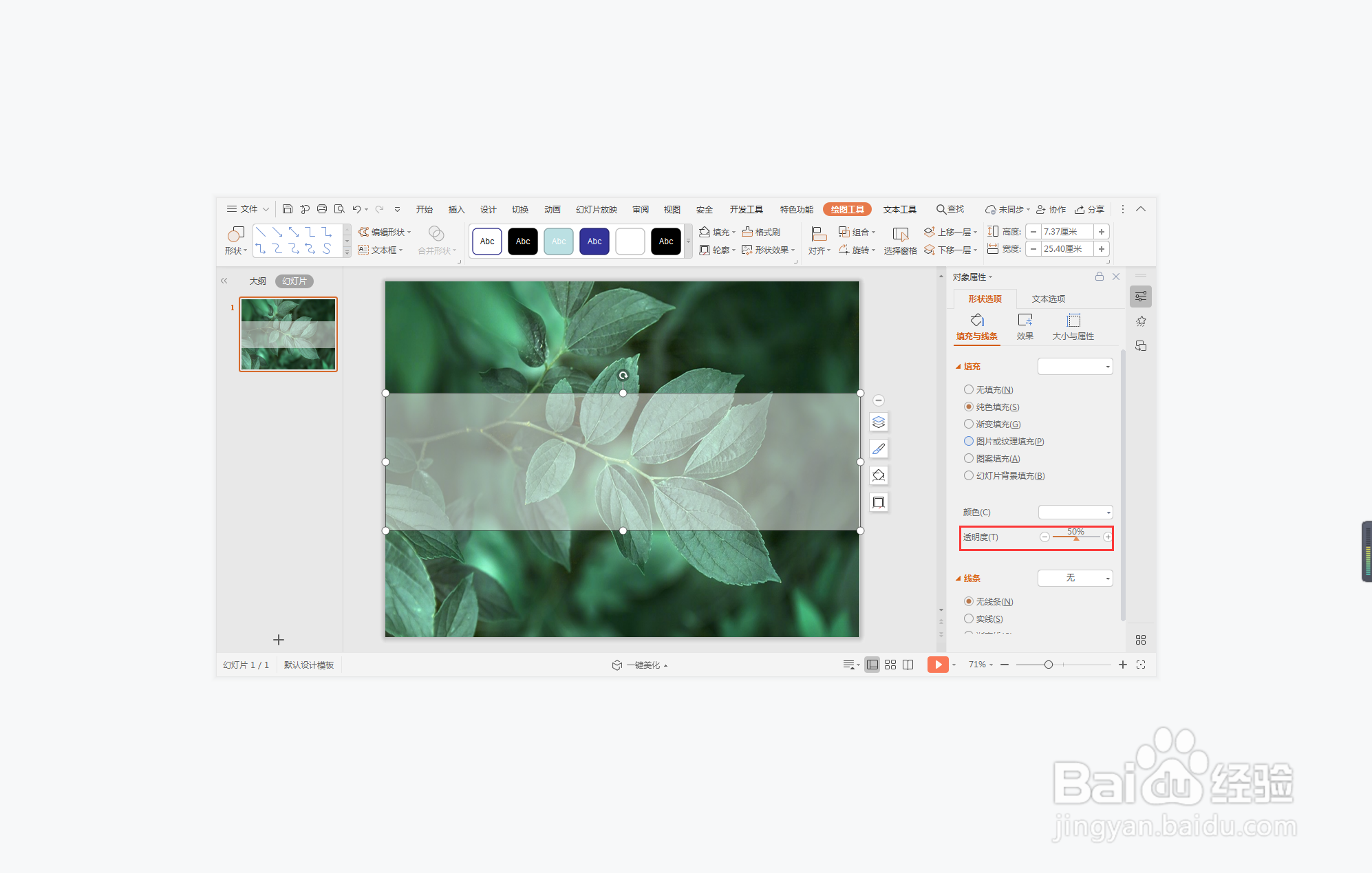Switch to Text Options (文本选项) tab
This screenshot has width=1372, height=873.
[x=1048, y=299]
